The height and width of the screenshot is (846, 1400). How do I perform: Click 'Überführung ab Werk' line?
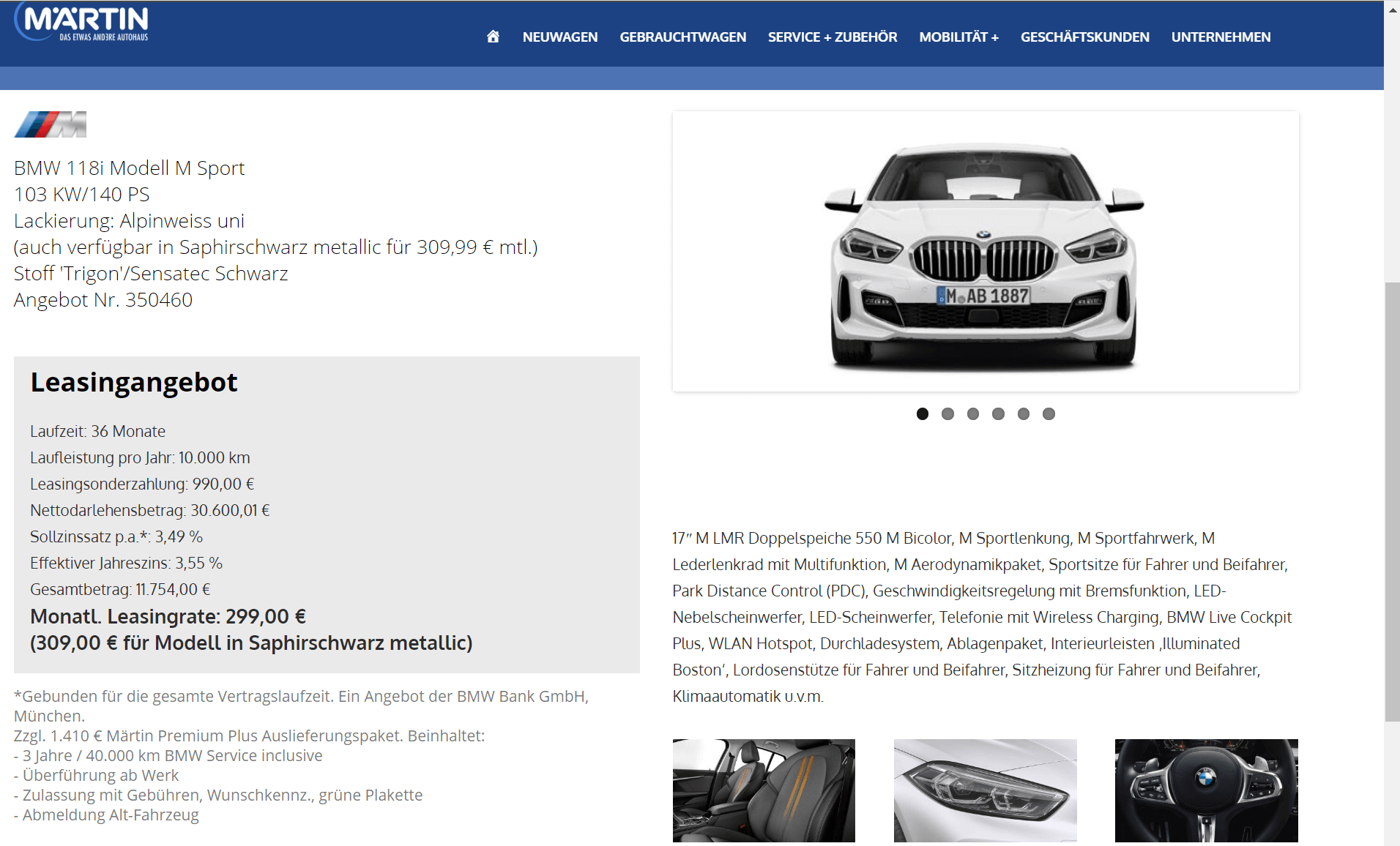tap(96, 775)
